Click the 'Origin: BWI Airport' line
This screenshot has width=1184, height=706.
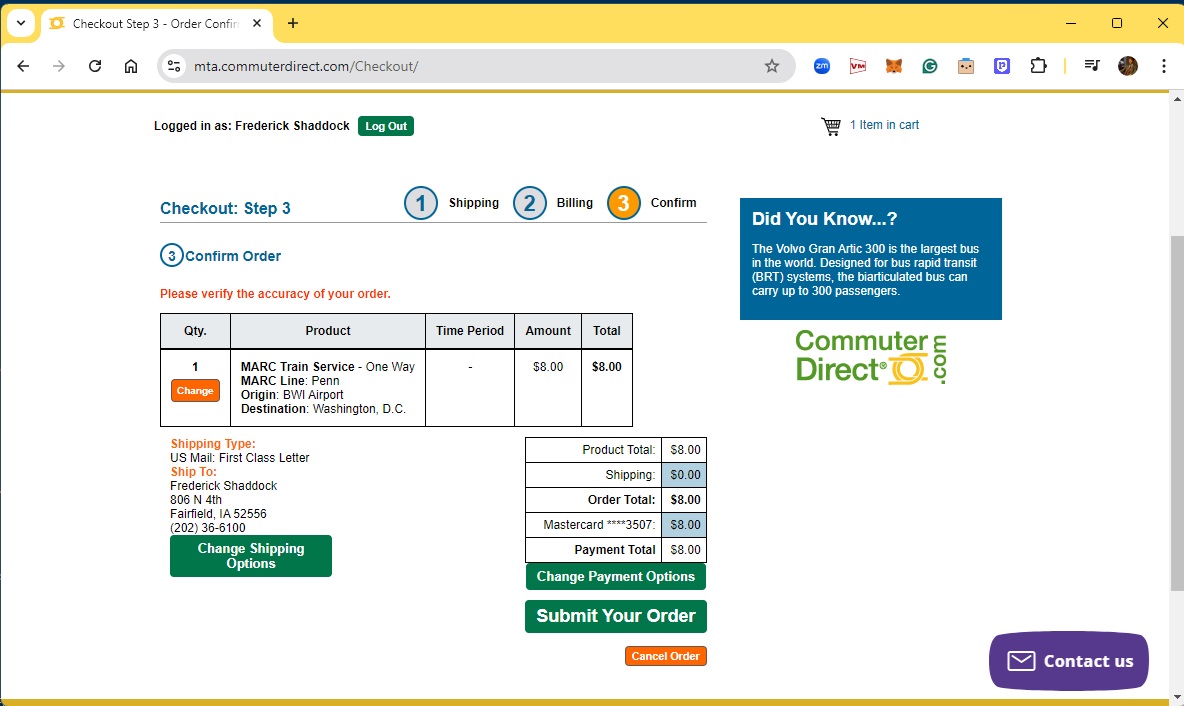292,395
